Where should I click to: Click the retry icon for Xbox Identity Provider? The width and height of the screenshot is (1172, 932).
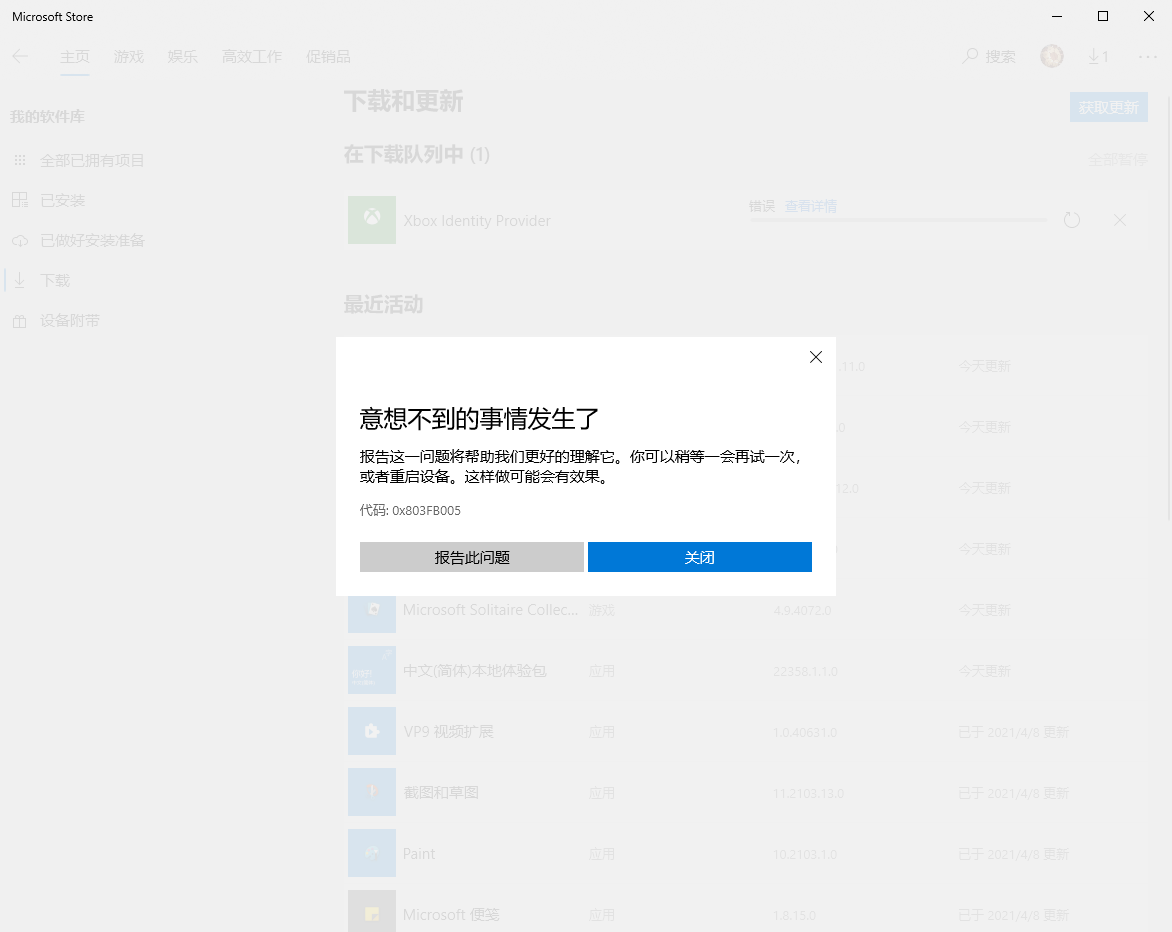[1072, 220]
